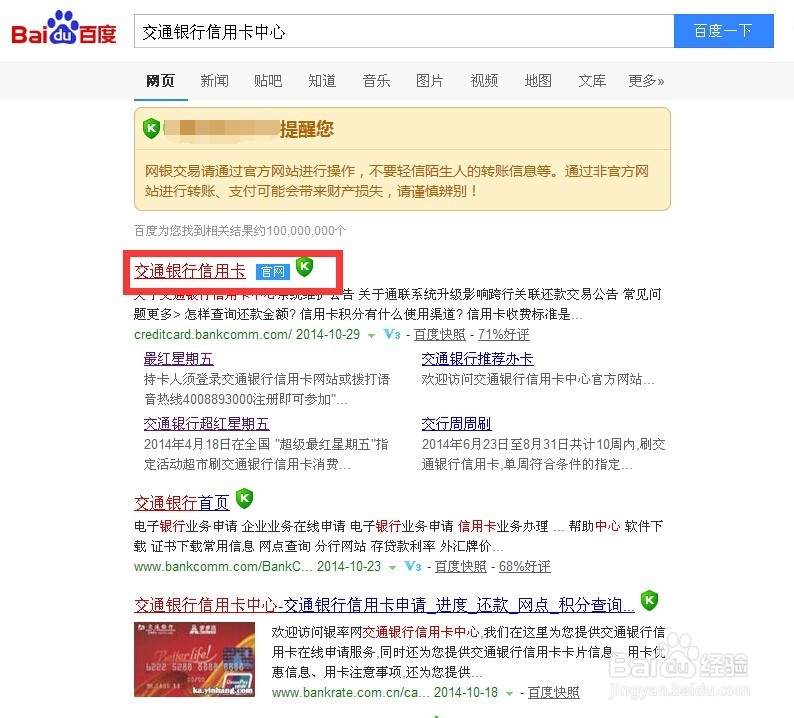This screenshot has height=718, width=794.
Task: Open the 71%好评 rating link
Action: click(504, 334)
